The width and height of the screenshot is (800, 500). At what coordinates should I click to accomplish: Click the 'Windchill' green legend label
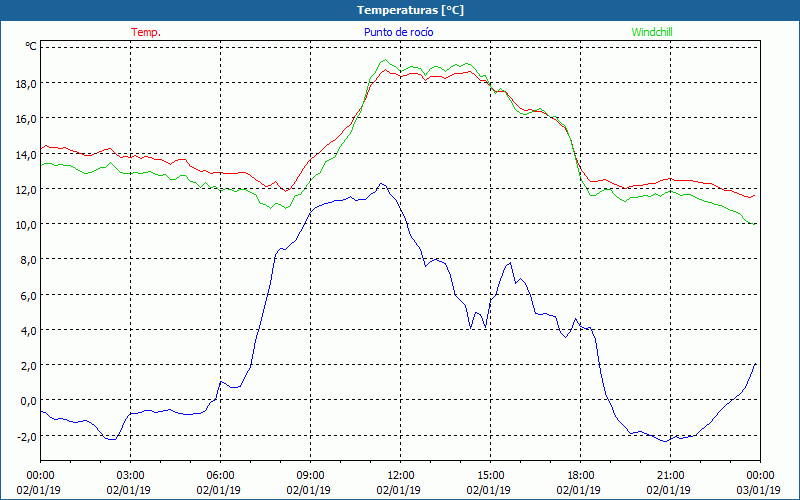(x=652, y=32)
